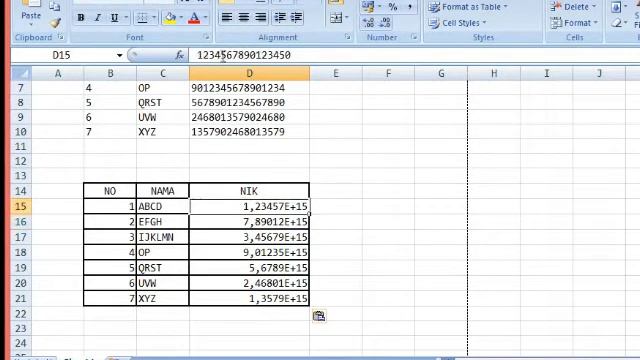Click the Insert Function fx icon
The image size is (640, 360).
coord(179,55)
